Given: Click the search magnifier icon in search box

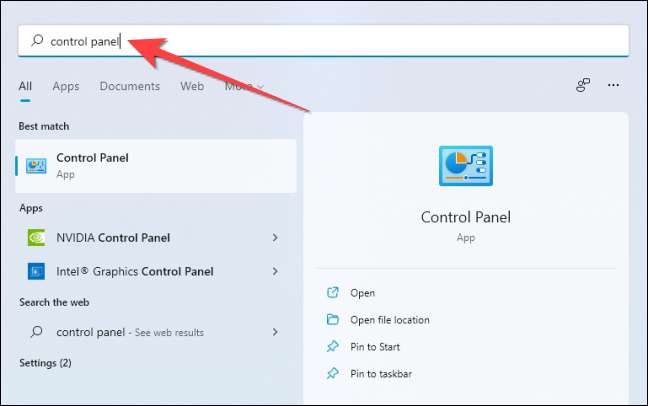Looking at the screenshot, I should point(37,41).
